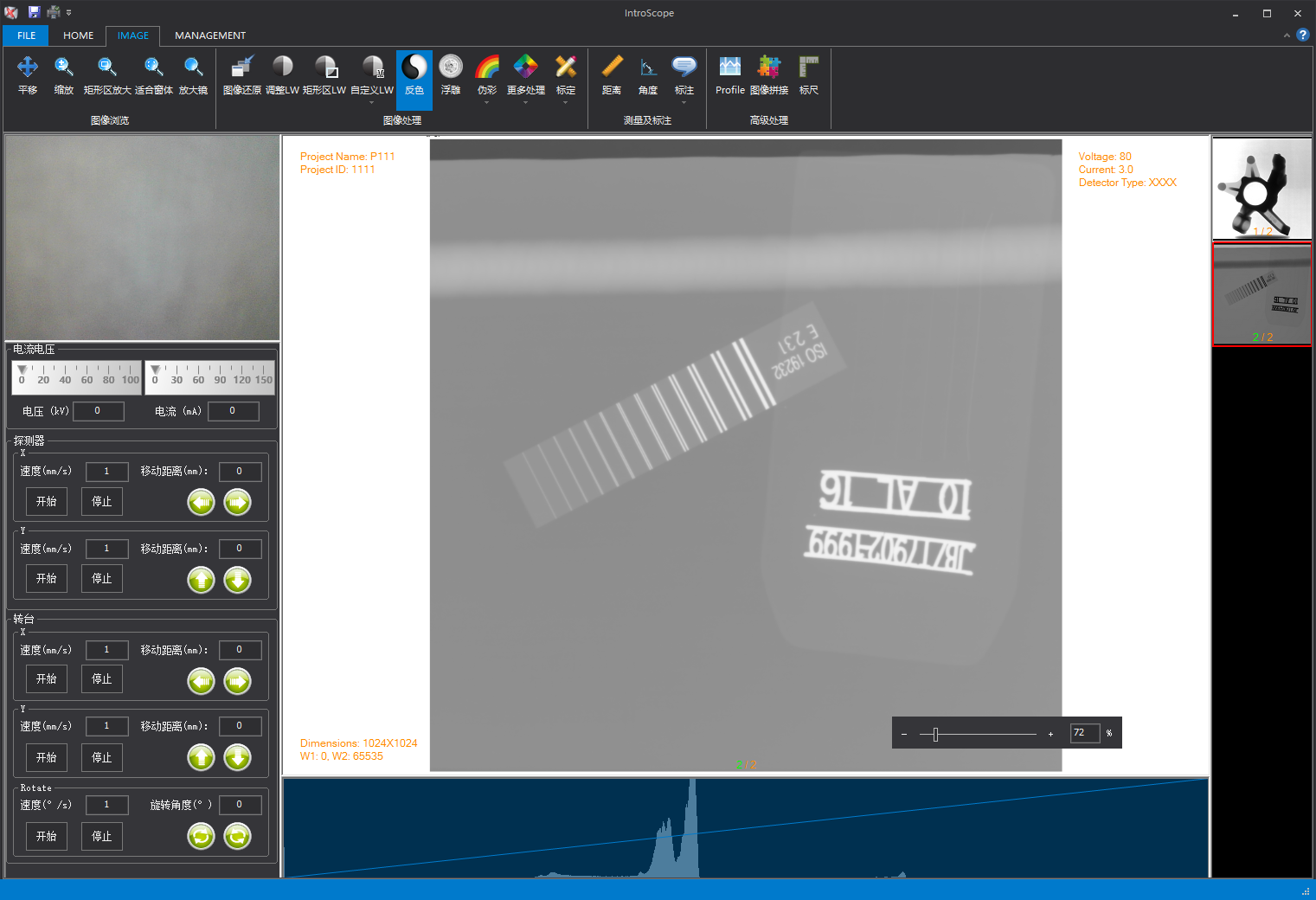Click the current slider scale
This screenshot has height=900, width=1316.
coord(210,377)
